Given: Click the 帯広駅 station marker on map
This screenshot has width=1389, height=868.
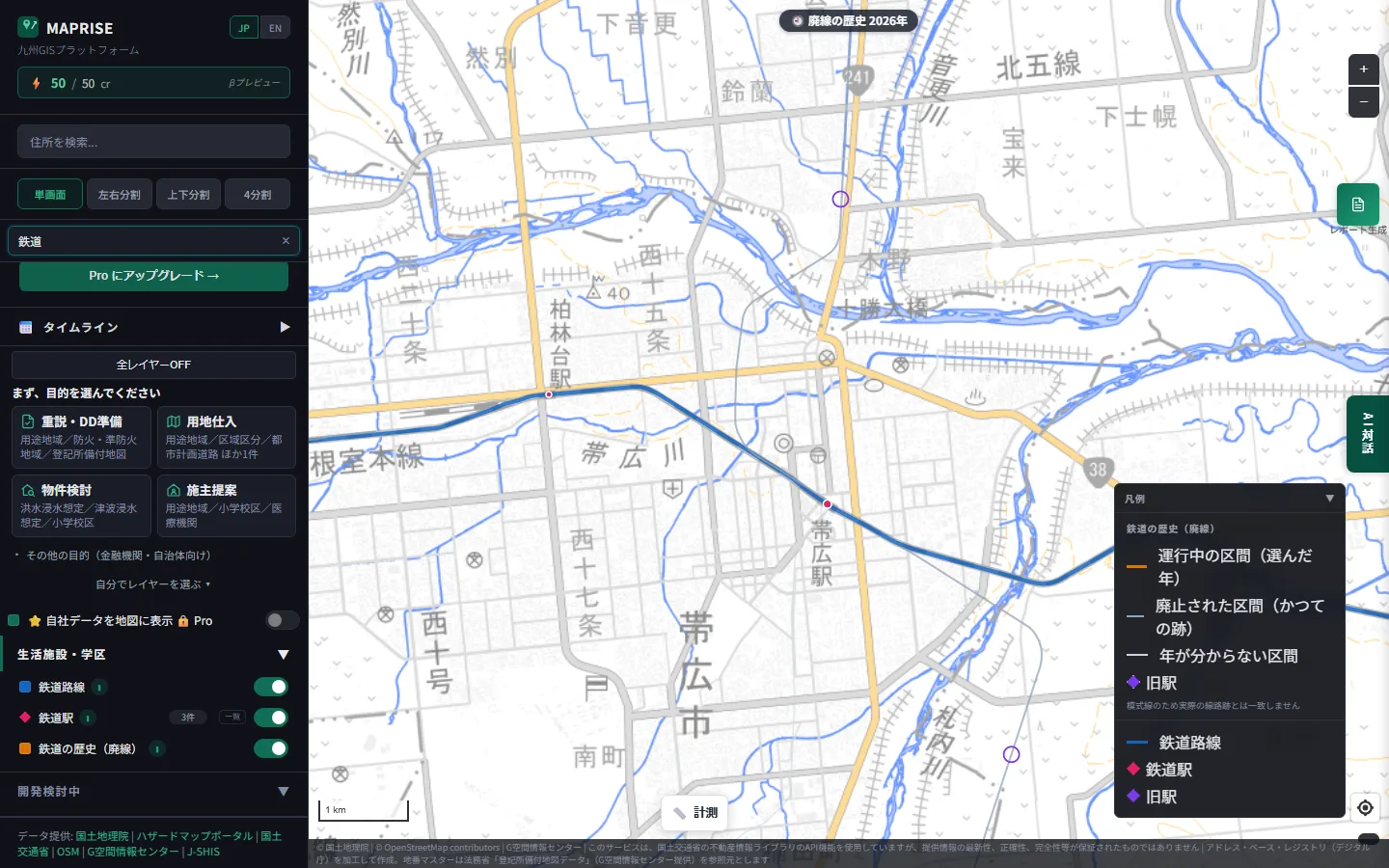Looking at the screenshot, I should [827, 504].
